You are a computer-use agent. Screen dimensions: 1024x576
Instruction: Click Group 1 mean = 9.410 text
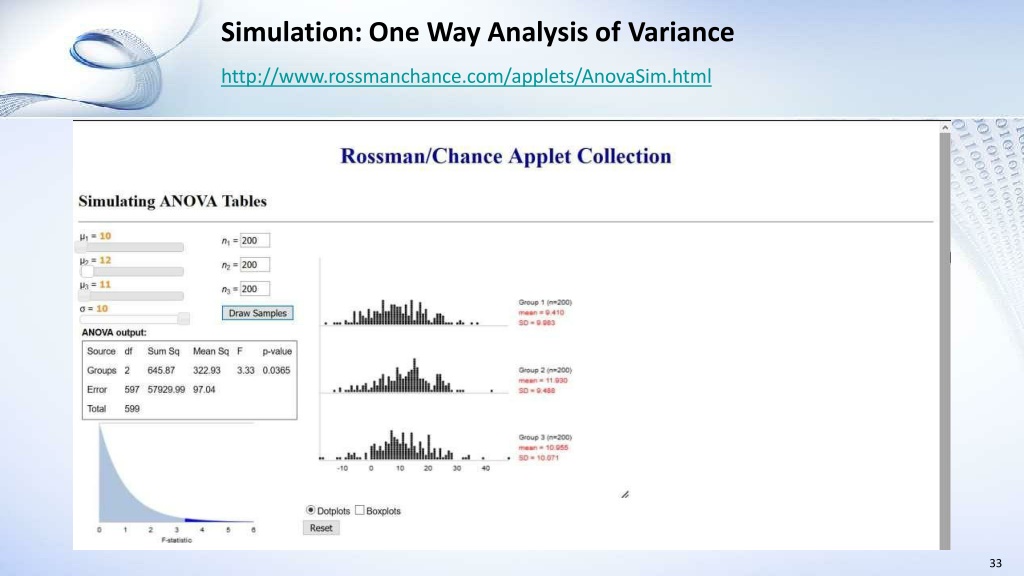[541, 313]
